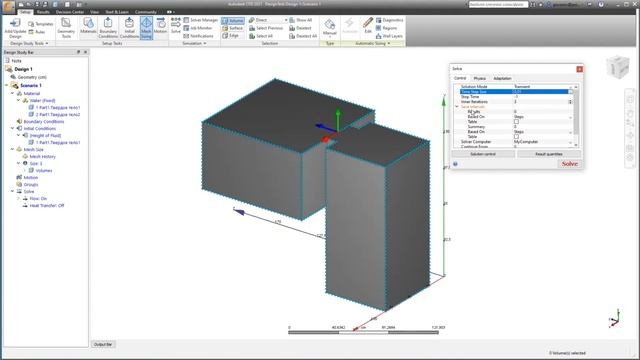Screen dimensions: 640x360
Task: Toggle the Table checkbox under Summary
Action: point(516,137)
